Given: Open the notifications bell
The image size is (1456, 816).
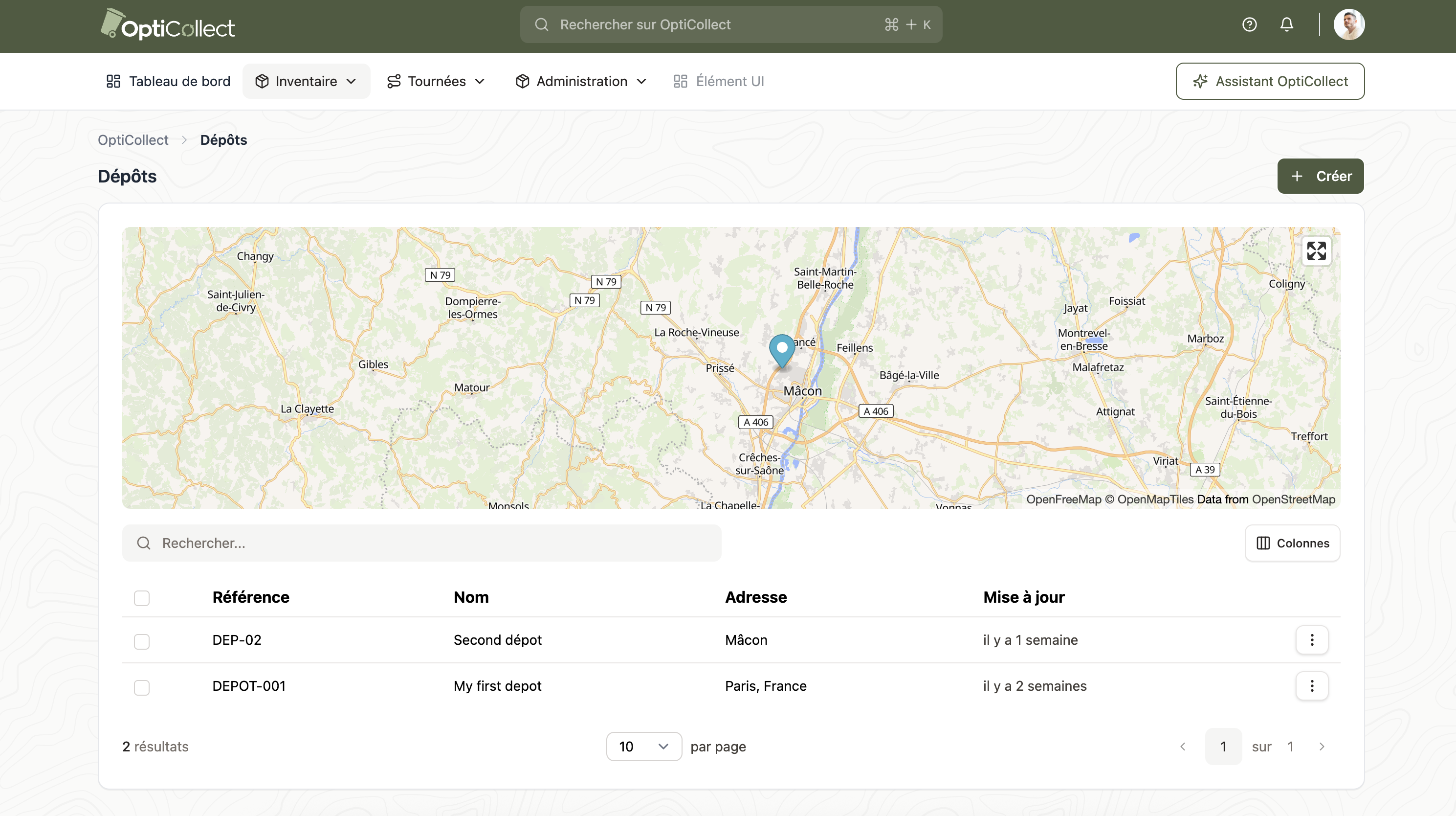Looking at the screenshot, I should pyautogui.click(x=1286, y=24).
